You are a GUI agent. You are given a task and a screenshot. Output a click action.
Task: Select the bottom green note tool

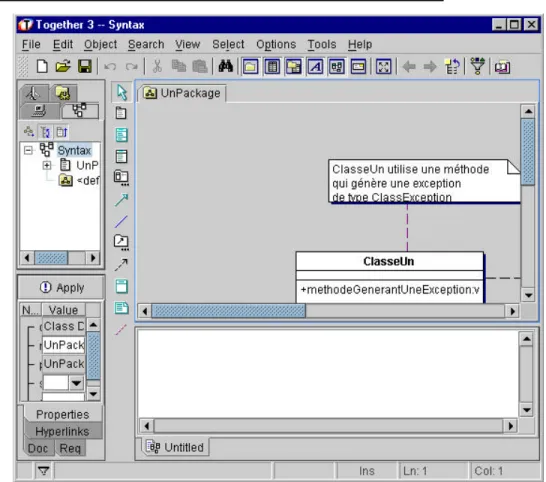[x=122, y=308]
